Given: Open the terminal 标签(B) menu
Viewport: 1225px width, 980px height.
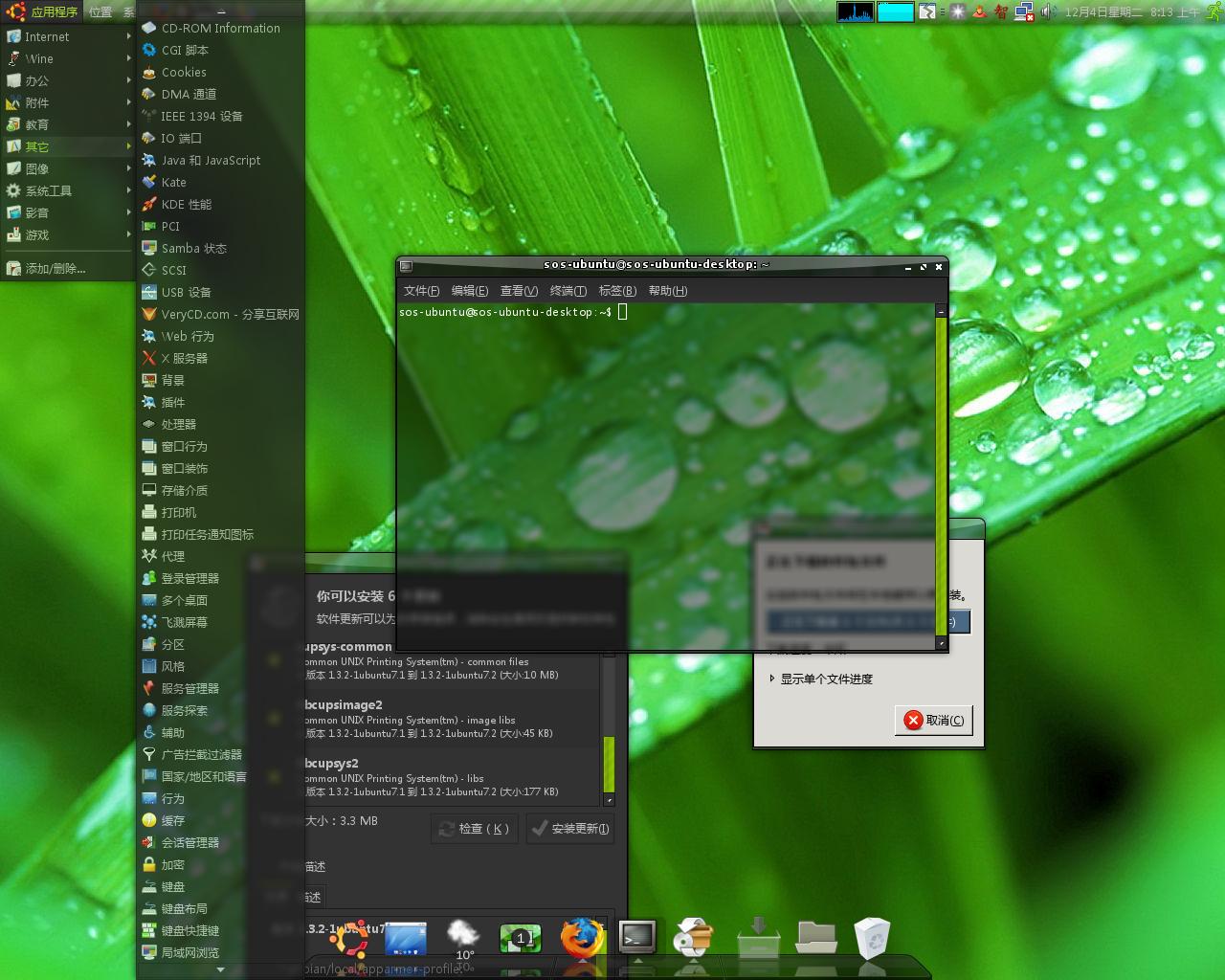Looking at the screenshot, I should coord(617,291).
